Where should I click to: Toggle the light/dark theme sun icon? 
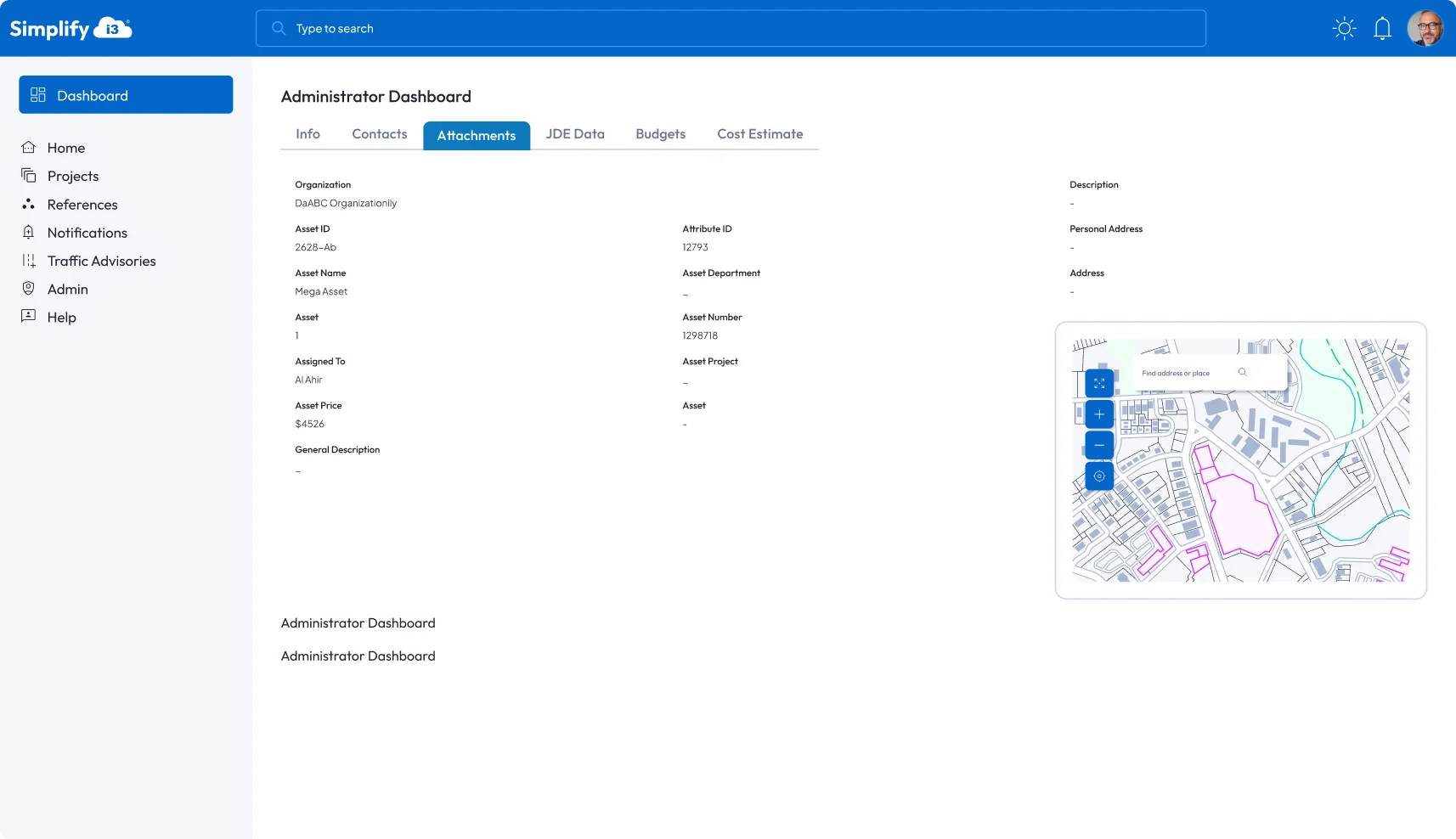[1344, 29]
